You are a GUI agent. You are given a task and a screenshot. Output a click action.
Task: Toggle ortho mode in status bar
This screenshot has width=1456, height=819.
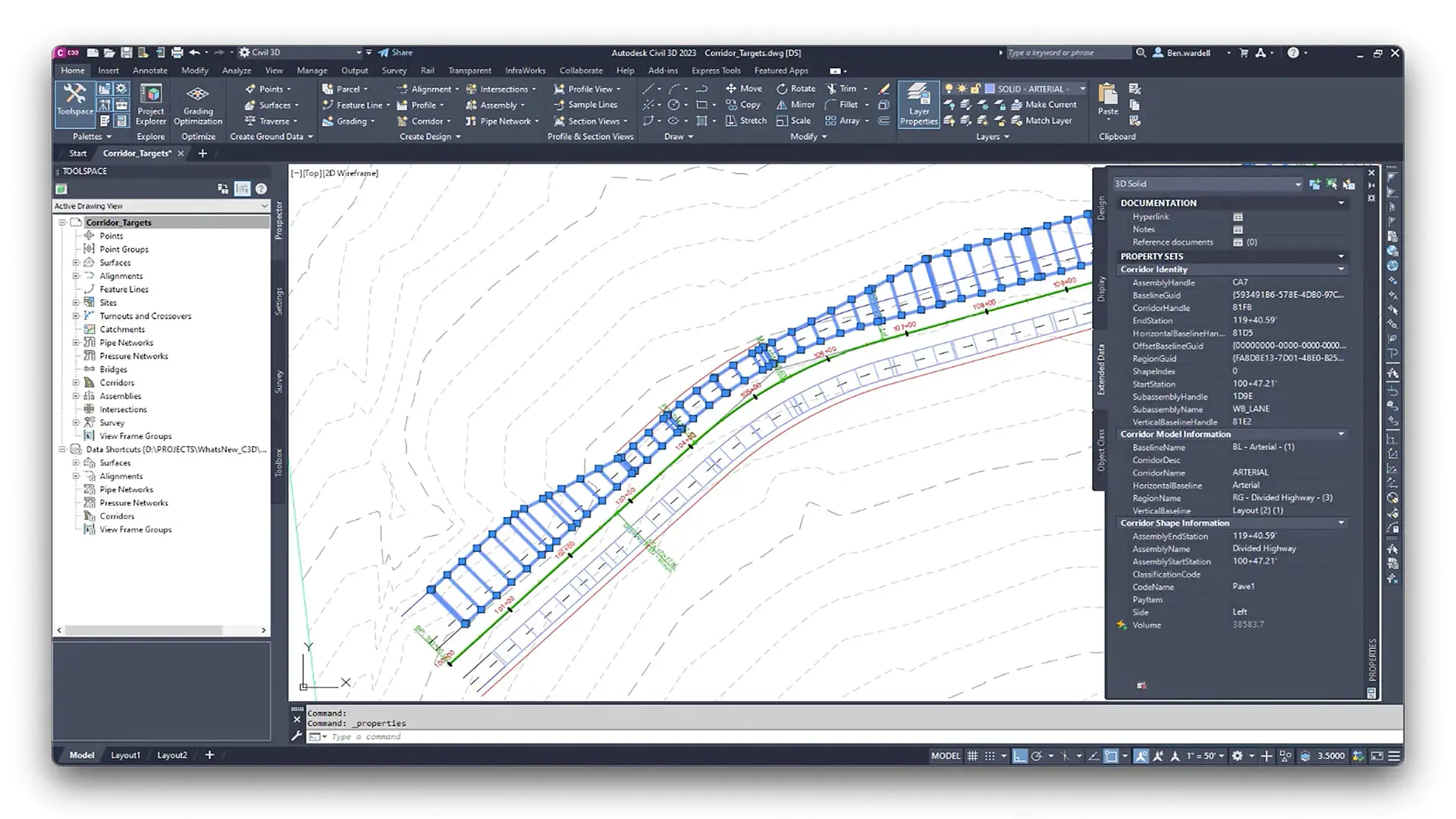click(x=1020, y=756)
